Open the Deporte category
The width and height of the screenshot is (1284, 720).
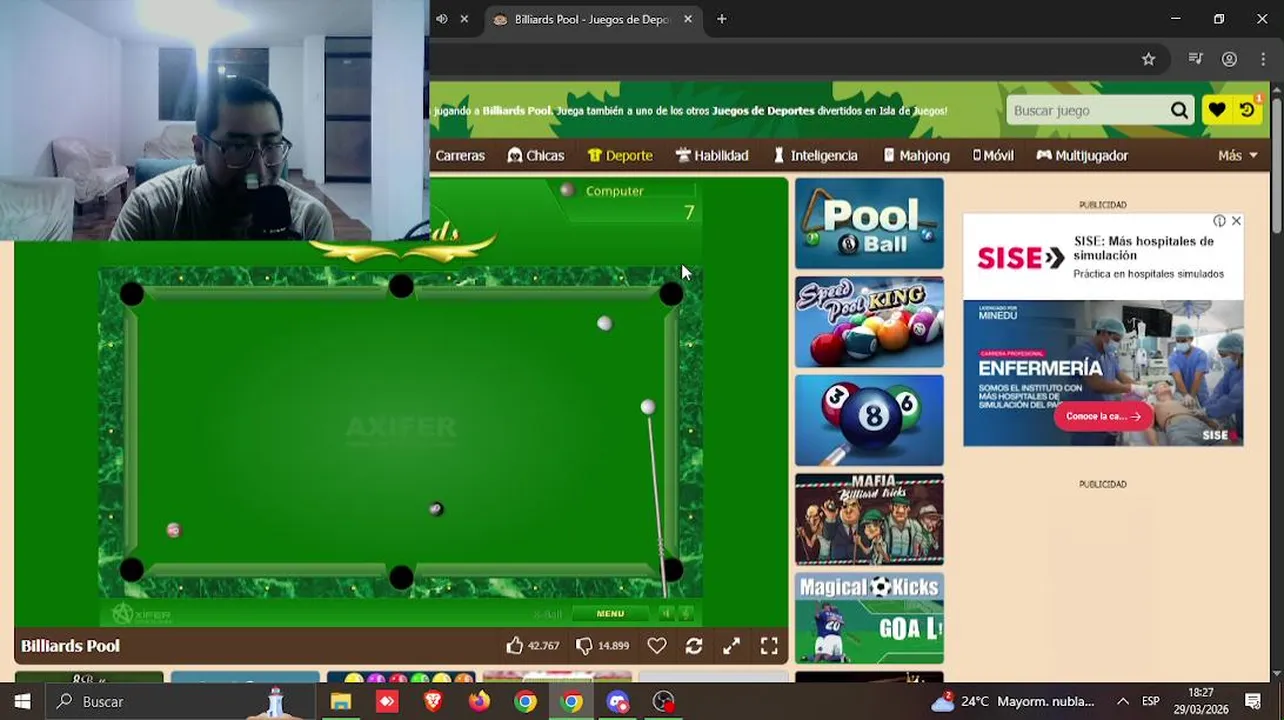[620, 156]
